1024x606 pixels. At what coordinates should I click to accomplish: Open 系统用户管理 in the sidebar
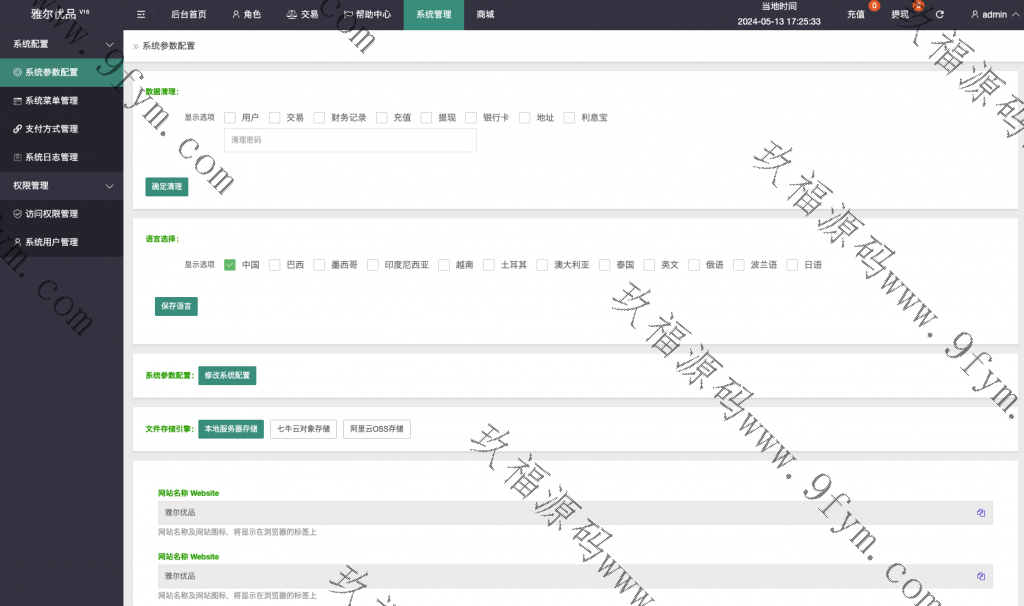pyautogui.click(x=51, y=242)
